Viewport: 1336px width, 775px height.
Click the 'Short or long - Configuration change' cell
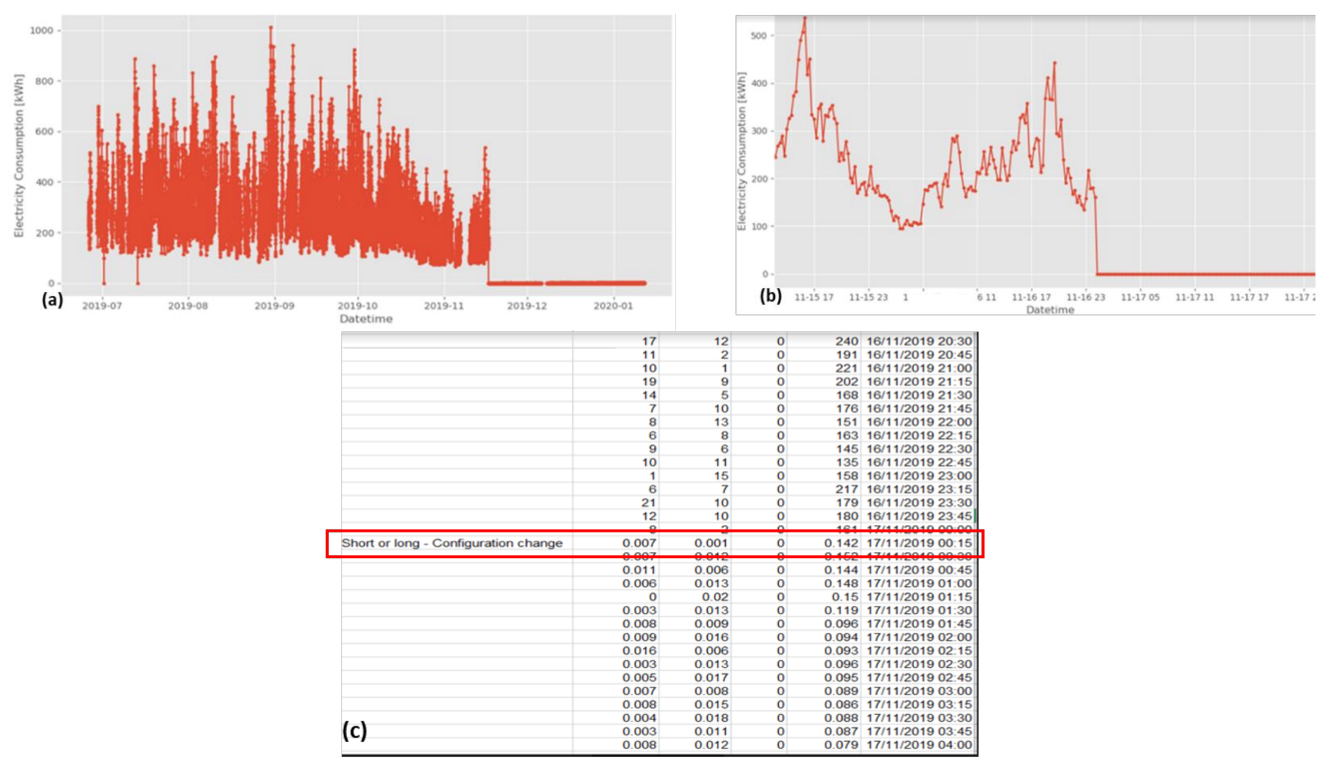(x=452, y=543)
